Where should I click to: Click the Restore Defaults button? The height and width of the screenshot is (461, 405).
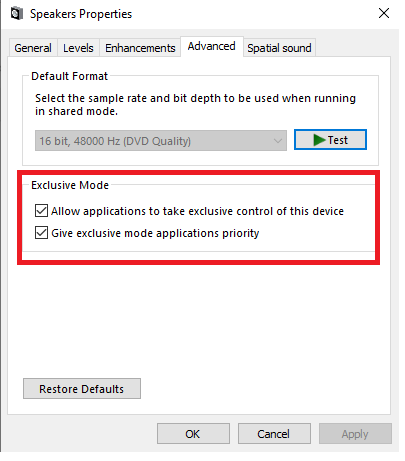(82, 389)
